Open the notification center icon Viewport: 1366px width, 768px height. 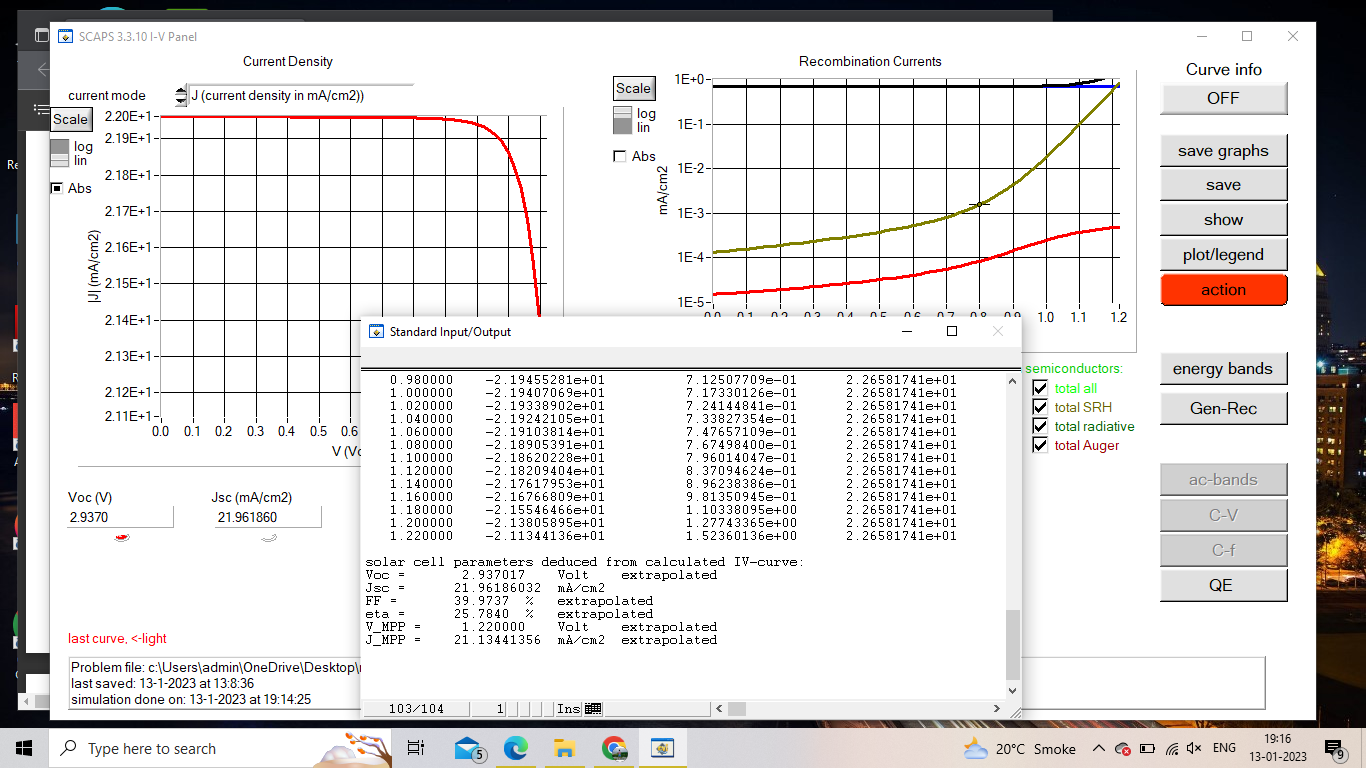[x=1334, y=748]
